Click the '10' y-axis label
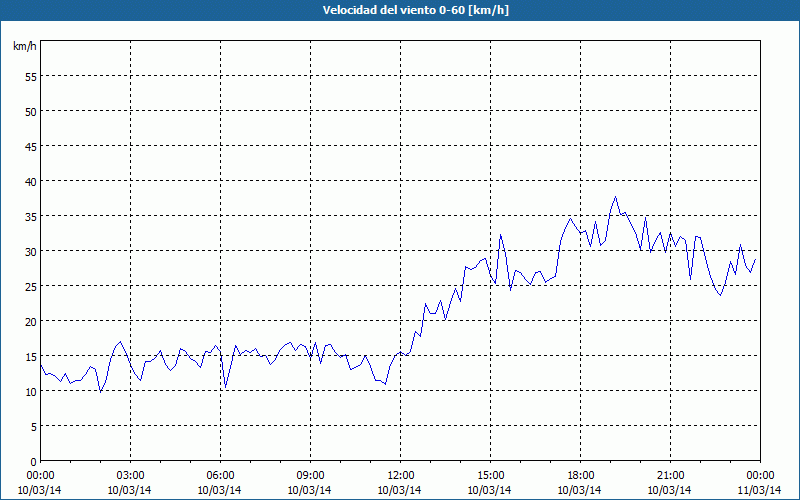 tap(31, 391)
